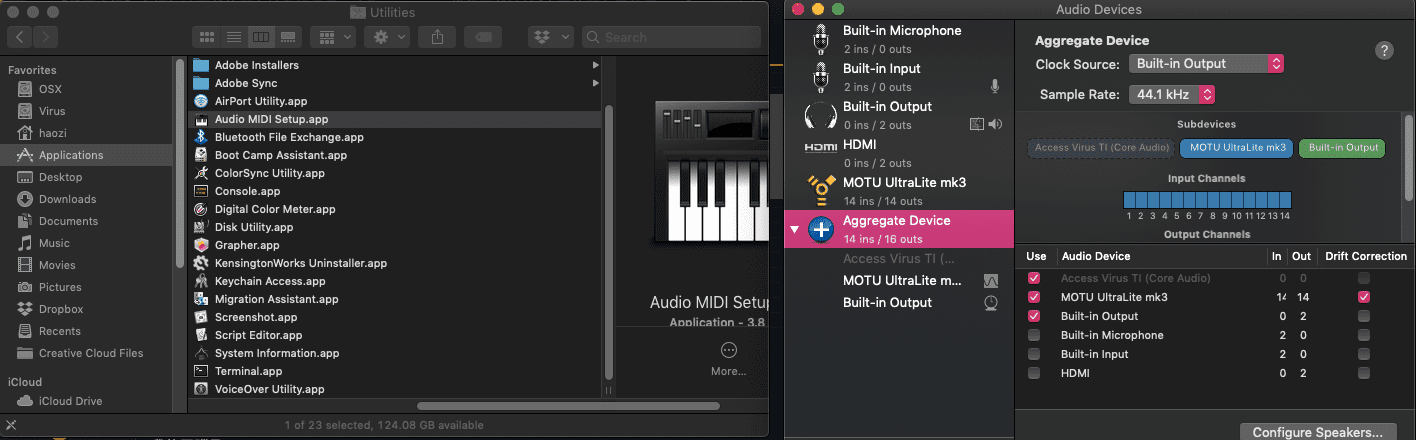Click the HDMI device icon
Viewport: 1416px width, 440px height.
coord(821,147)
